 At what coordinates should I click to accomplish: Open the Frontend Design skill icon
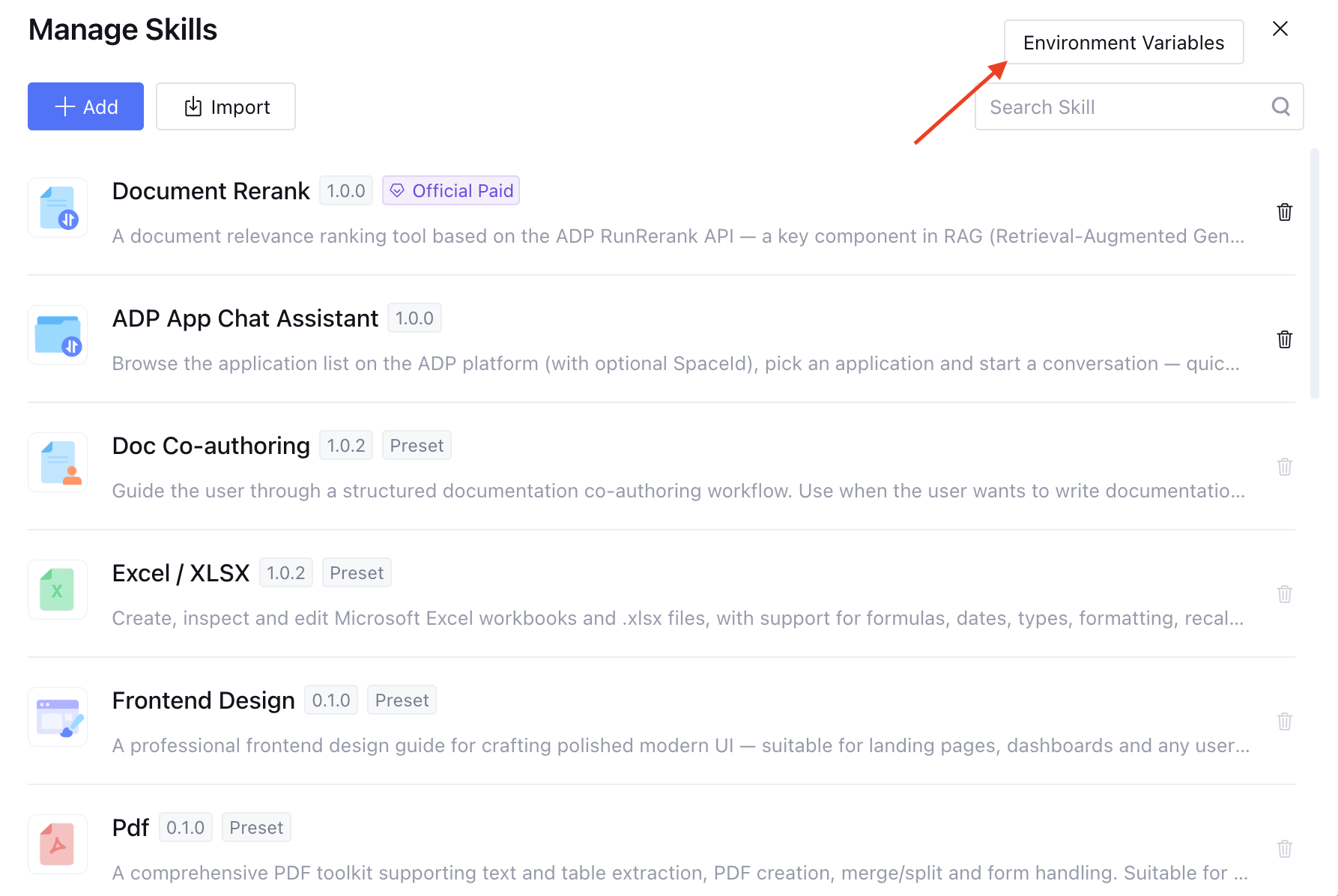58,717
